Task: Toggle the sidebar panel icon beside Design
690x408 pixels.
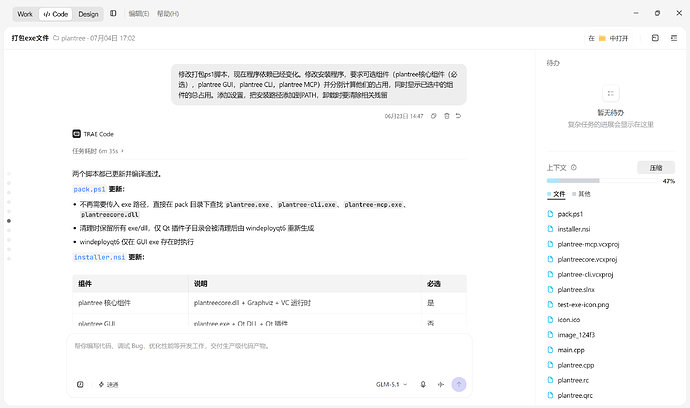Action: 113,14
